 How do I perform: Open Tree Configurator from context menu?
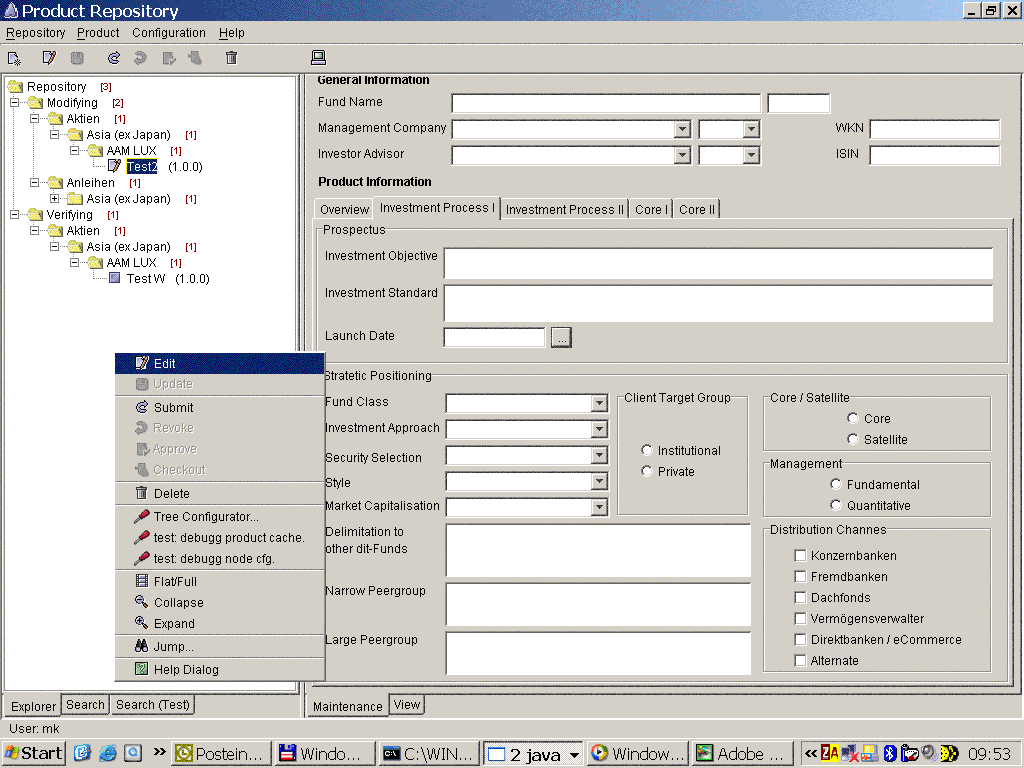coord(205,517)
